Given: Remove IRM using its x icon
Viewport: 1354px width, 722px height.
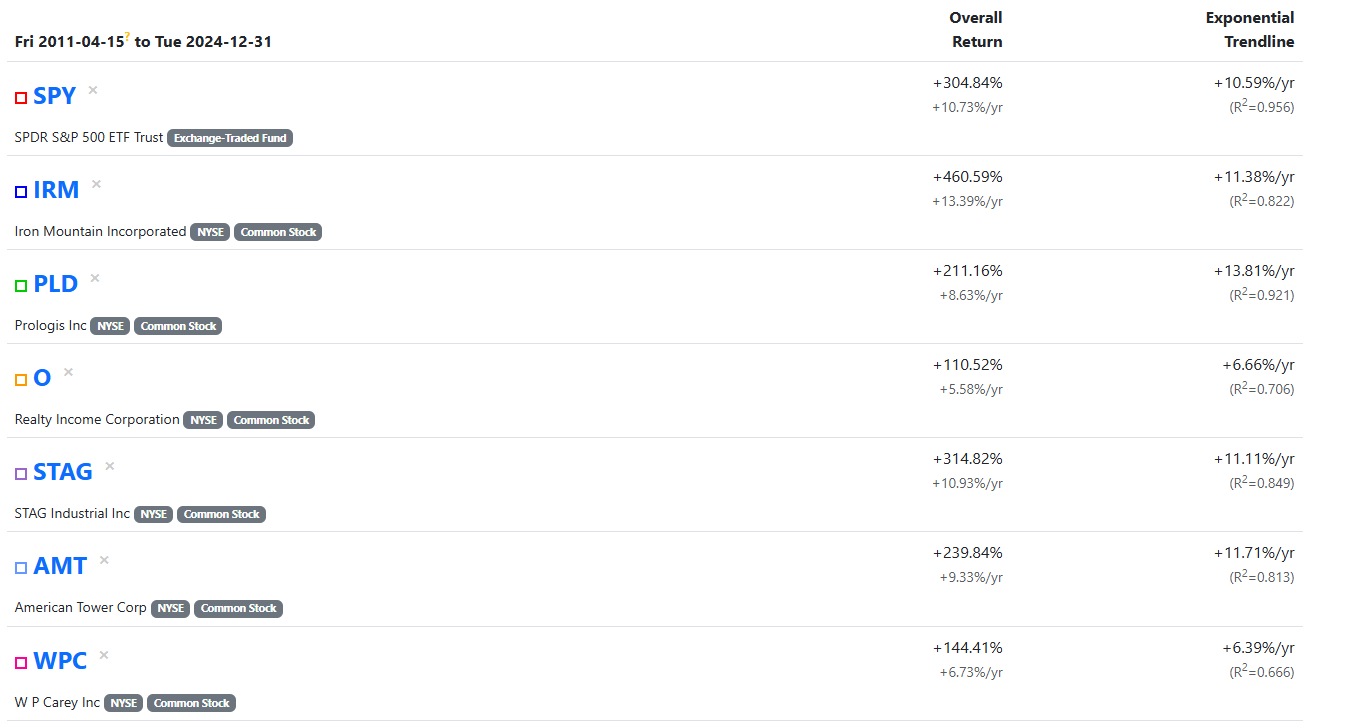Looking at the screenshot, I should click(97, 184).
